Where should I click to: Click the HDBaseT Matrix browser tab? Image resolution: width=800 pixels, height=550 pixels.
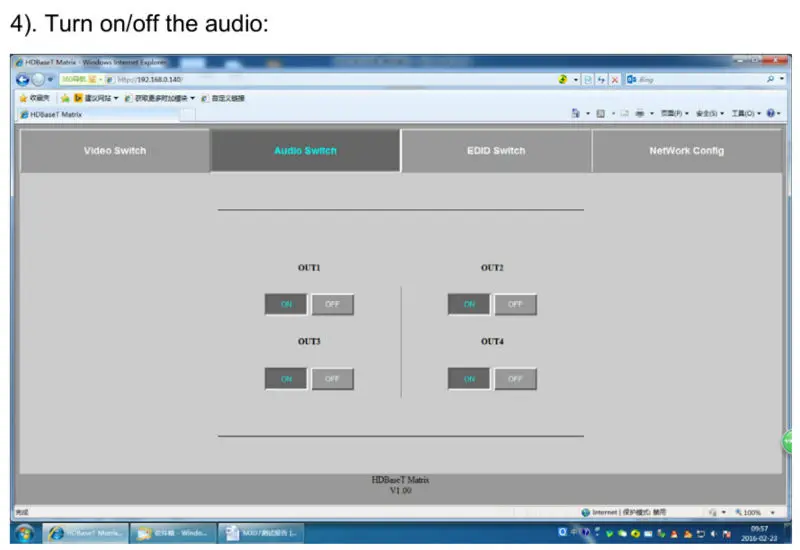[x=99, y=114]
